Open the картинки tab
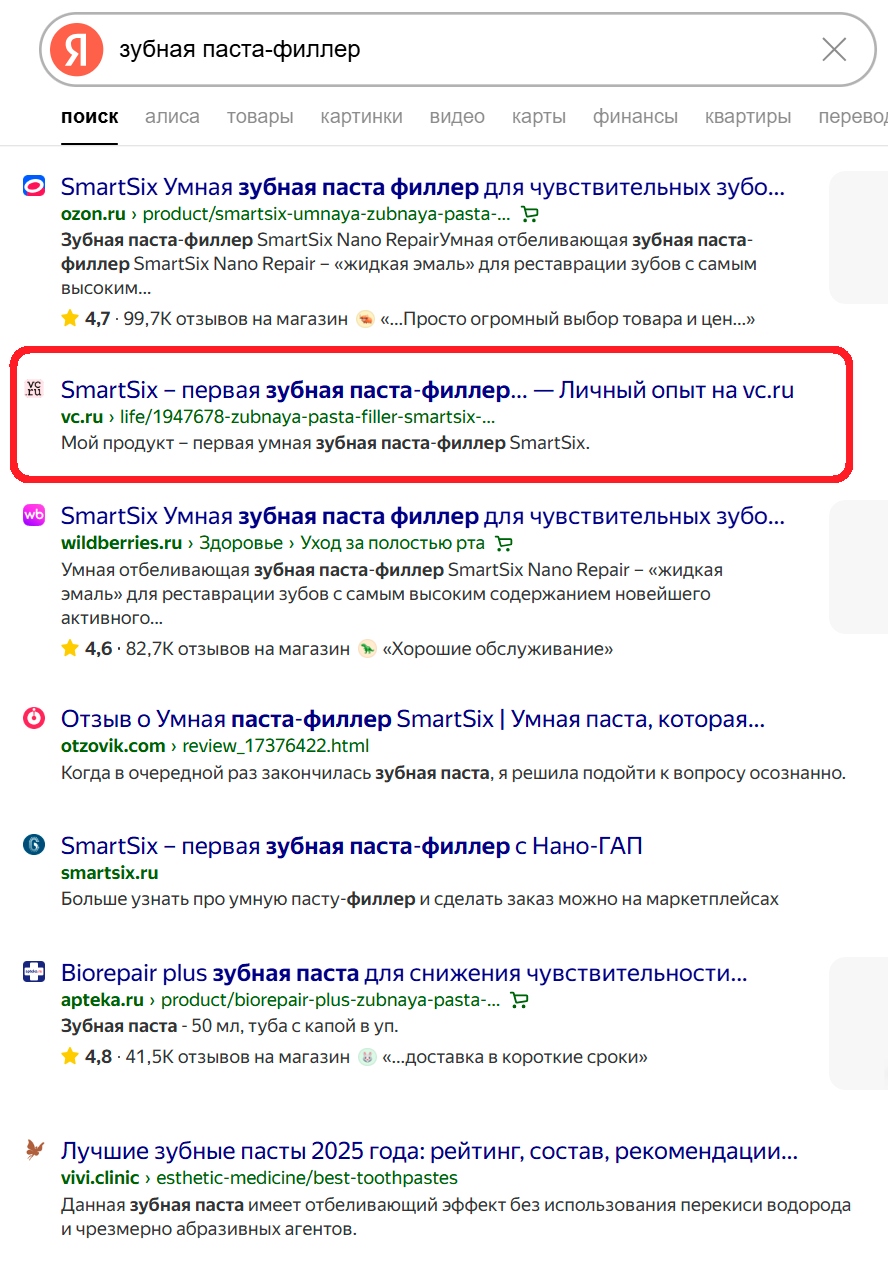 tap(361, 117)
